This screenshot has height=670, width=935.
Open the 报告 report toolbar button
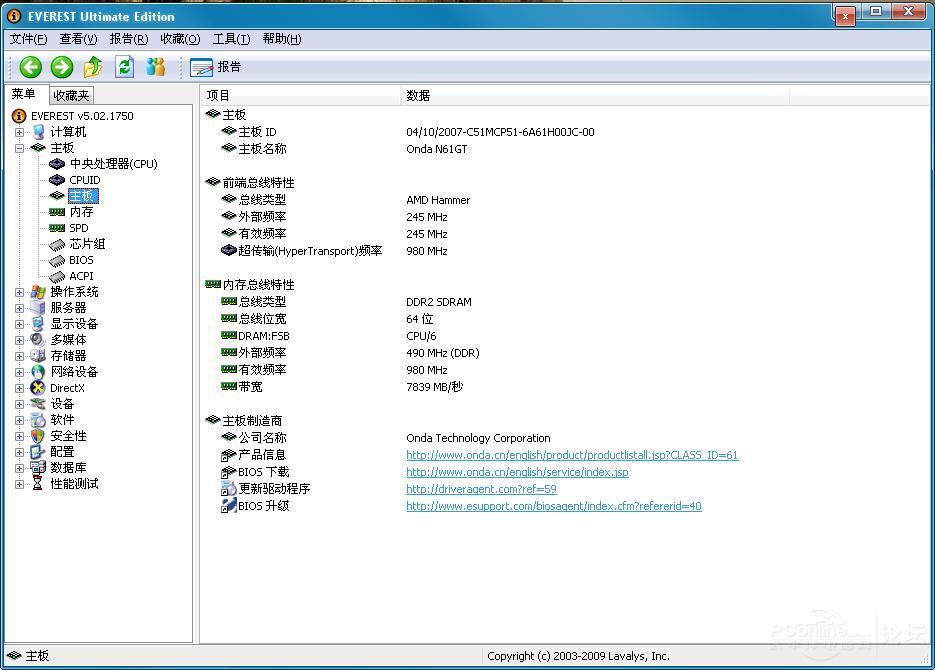point(216,67)
